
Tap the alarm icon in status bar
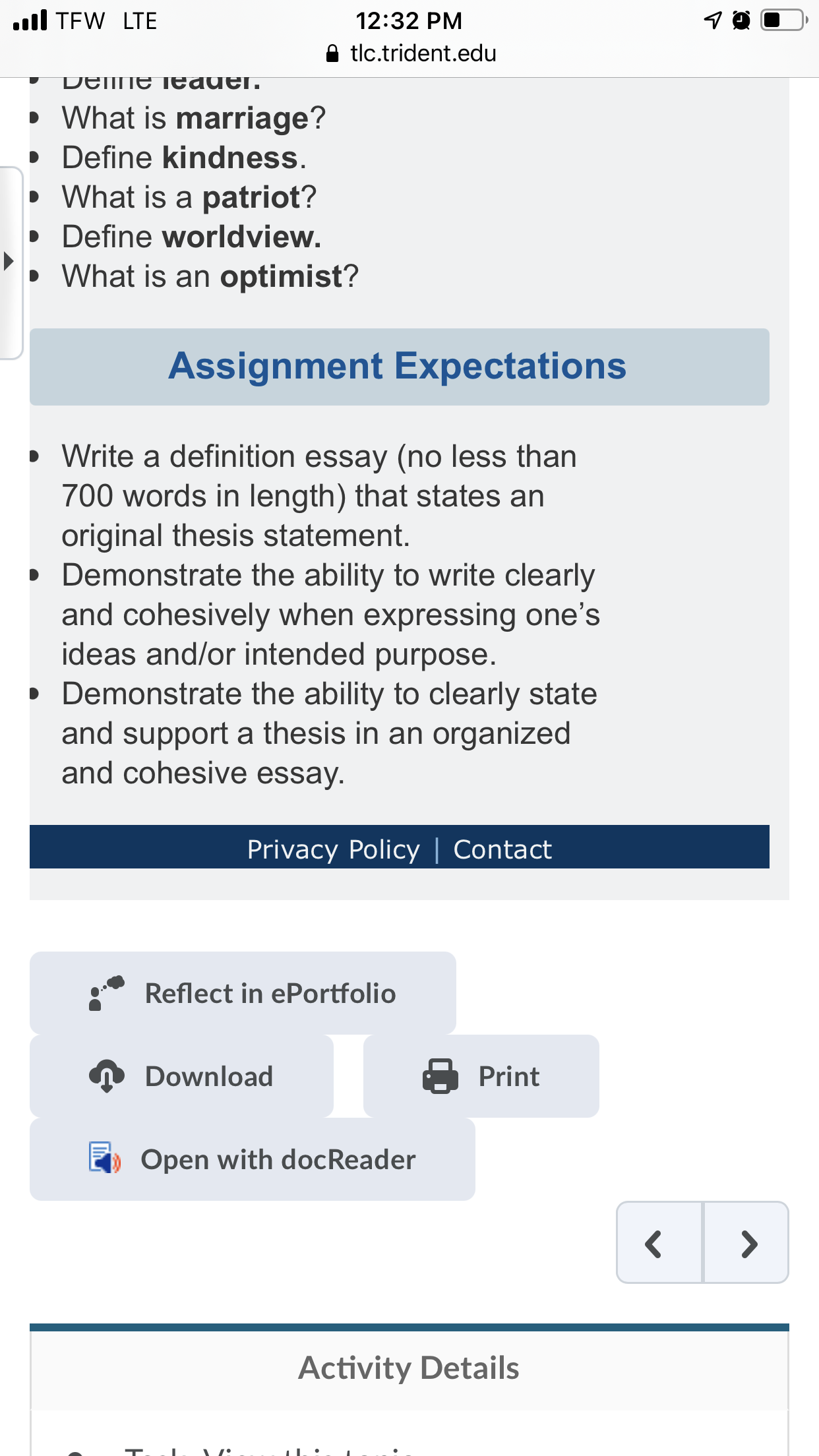tap(741, 20)
